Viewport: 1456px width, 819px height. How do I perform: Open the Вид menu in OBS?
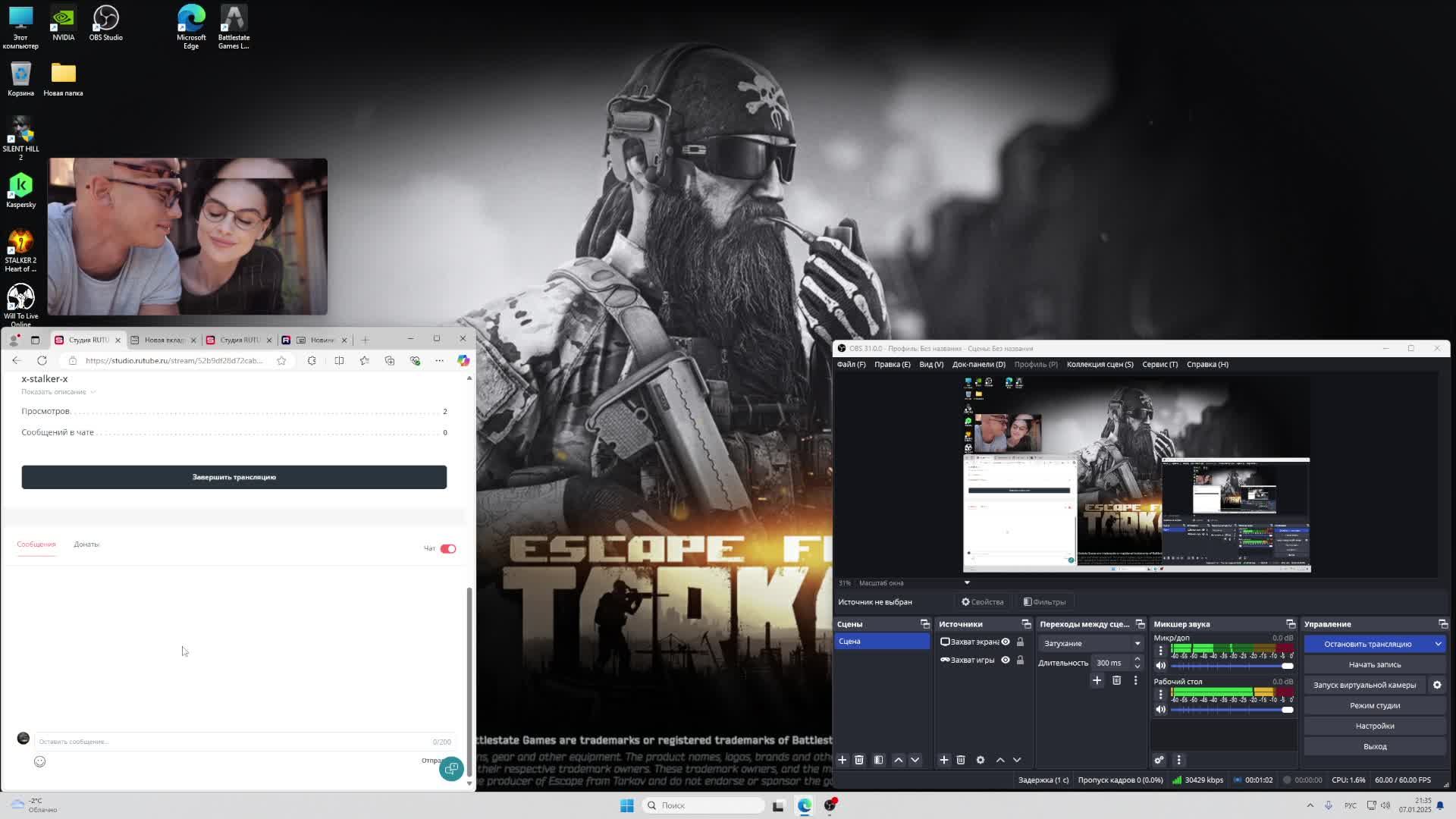[931, 364]
